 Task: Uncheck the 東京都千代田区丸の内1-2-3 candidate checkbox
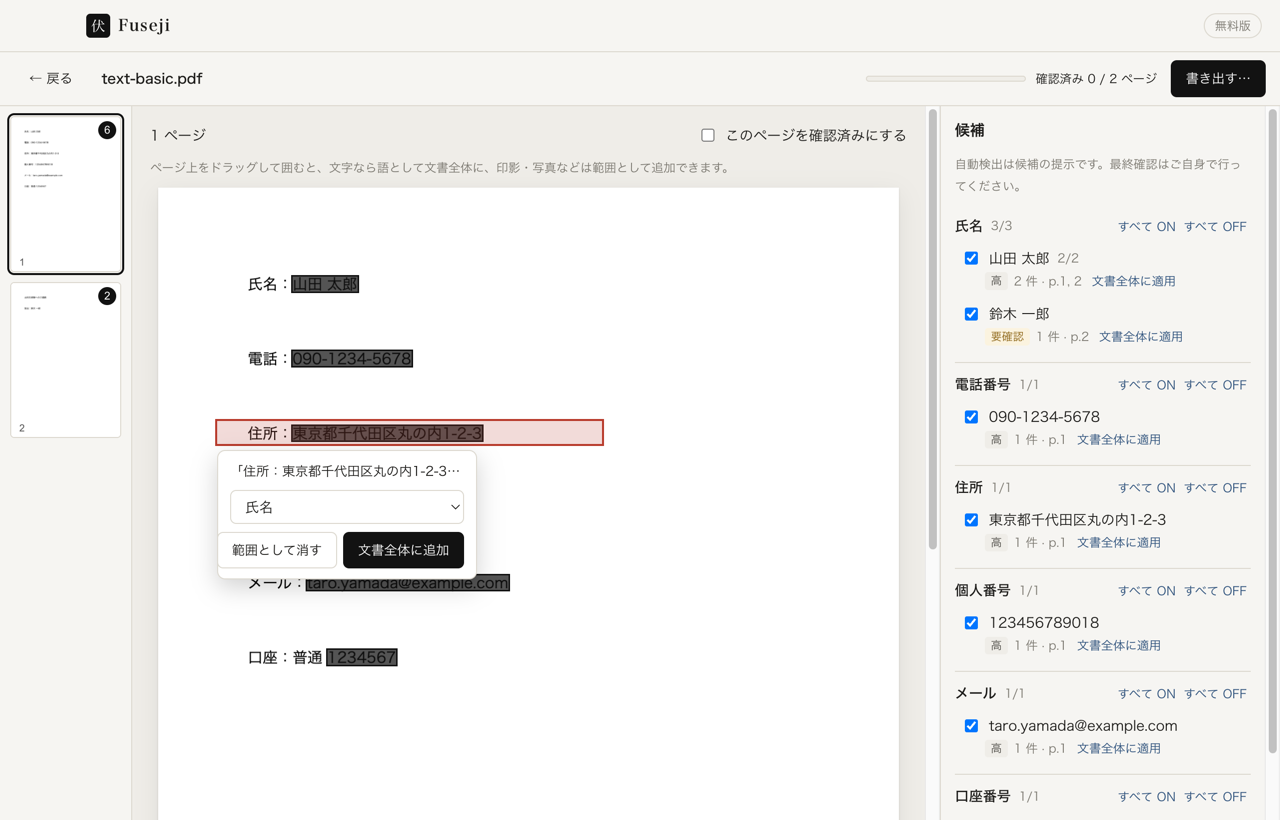click(971, 520)
